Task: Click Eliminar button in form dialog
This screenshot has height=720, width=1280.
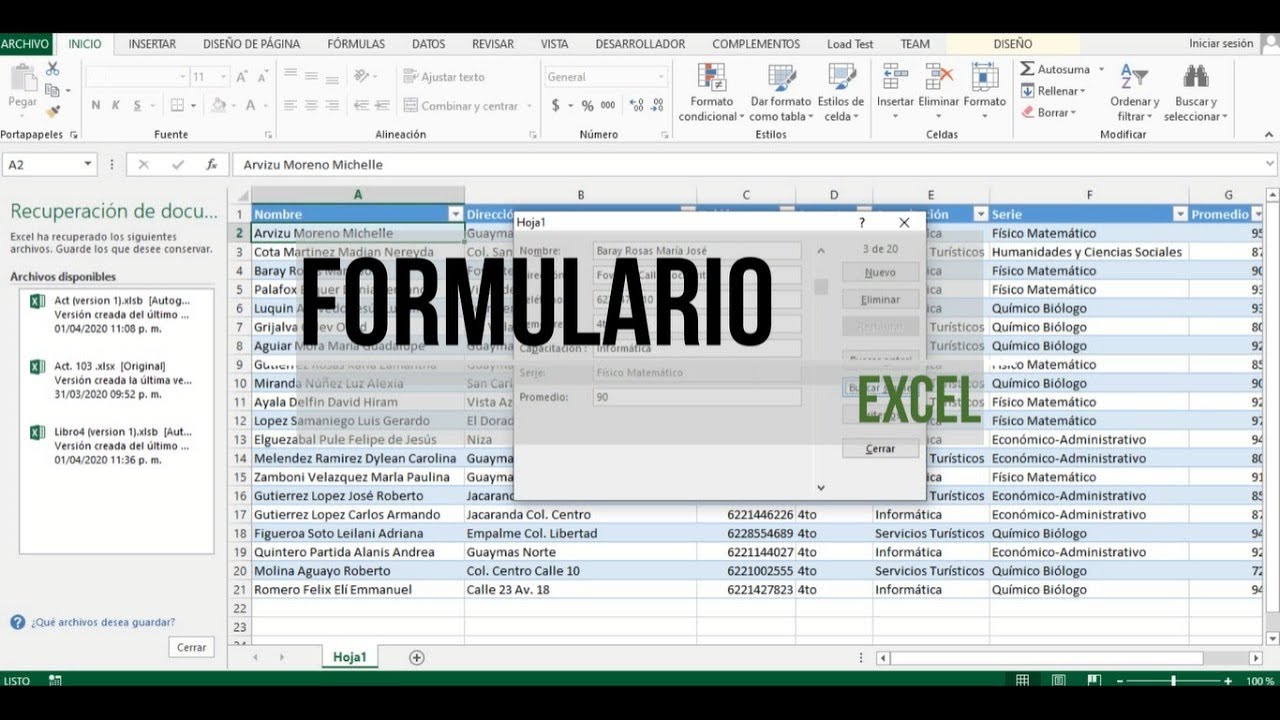Action: point(880,299)
